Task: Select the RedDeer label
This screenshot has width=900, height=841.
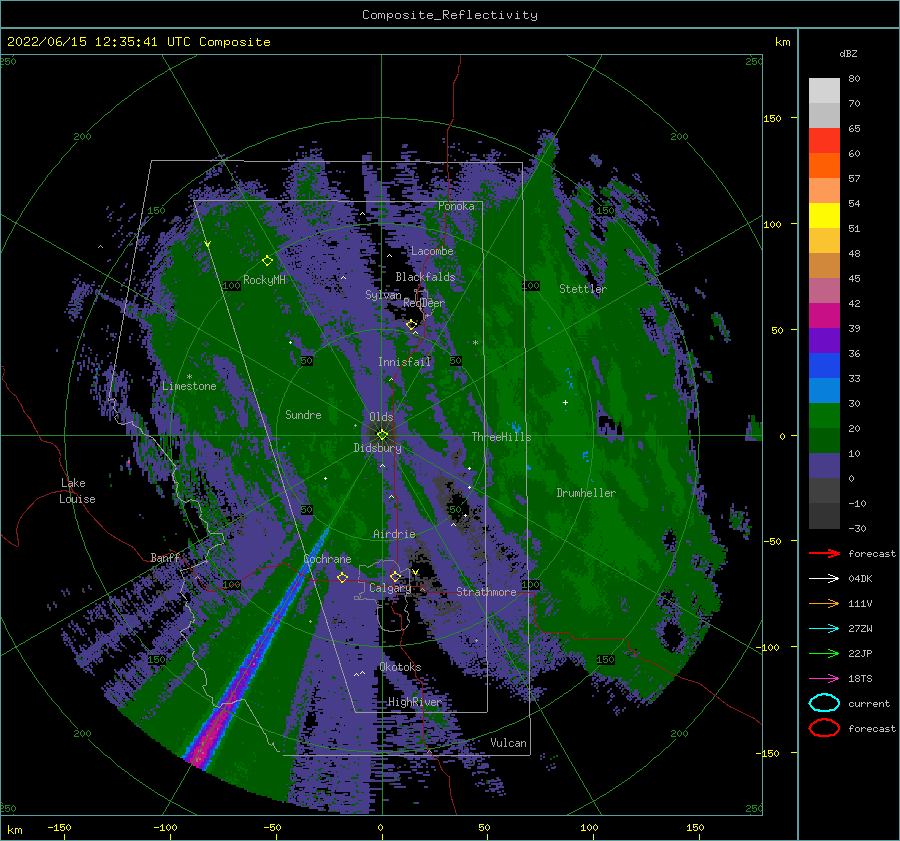Action: point(424,303)
